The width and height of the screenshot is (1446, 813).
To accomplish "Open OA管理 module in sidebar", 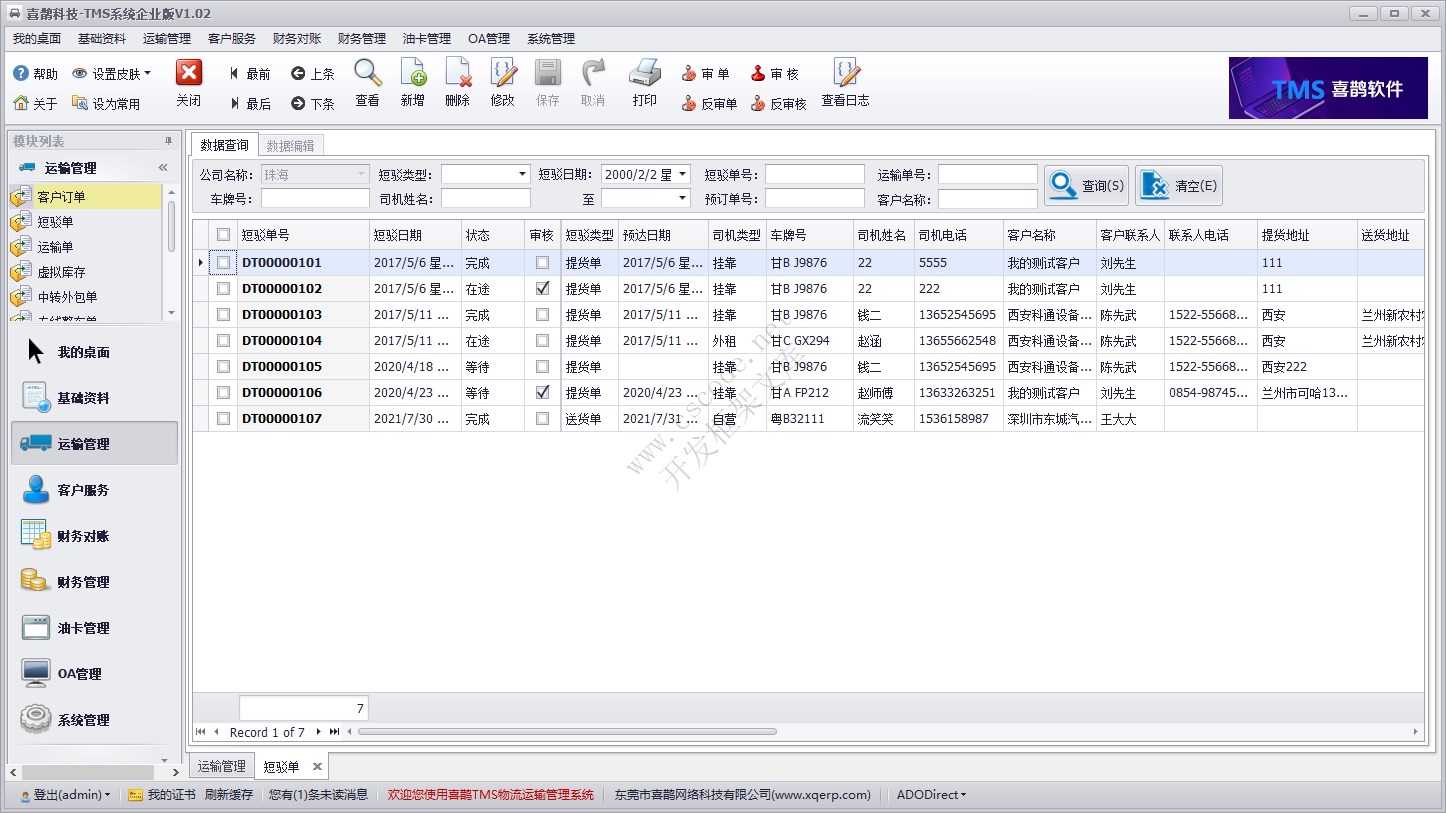I will click(94, 674).
